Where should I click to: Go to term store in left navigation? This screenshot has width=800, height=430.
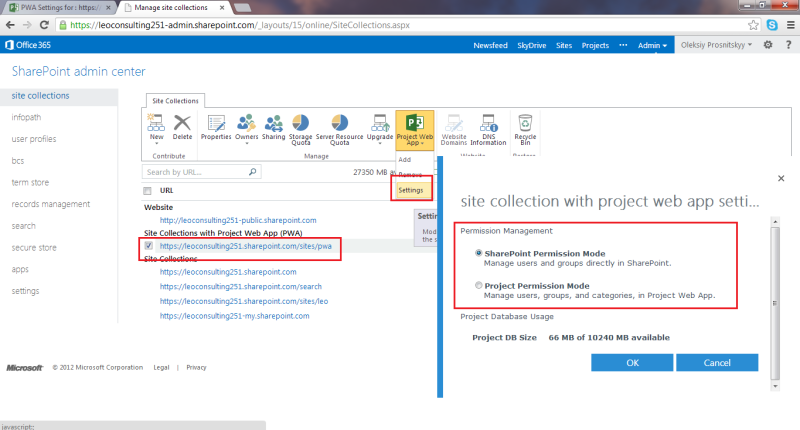point(30,183)
